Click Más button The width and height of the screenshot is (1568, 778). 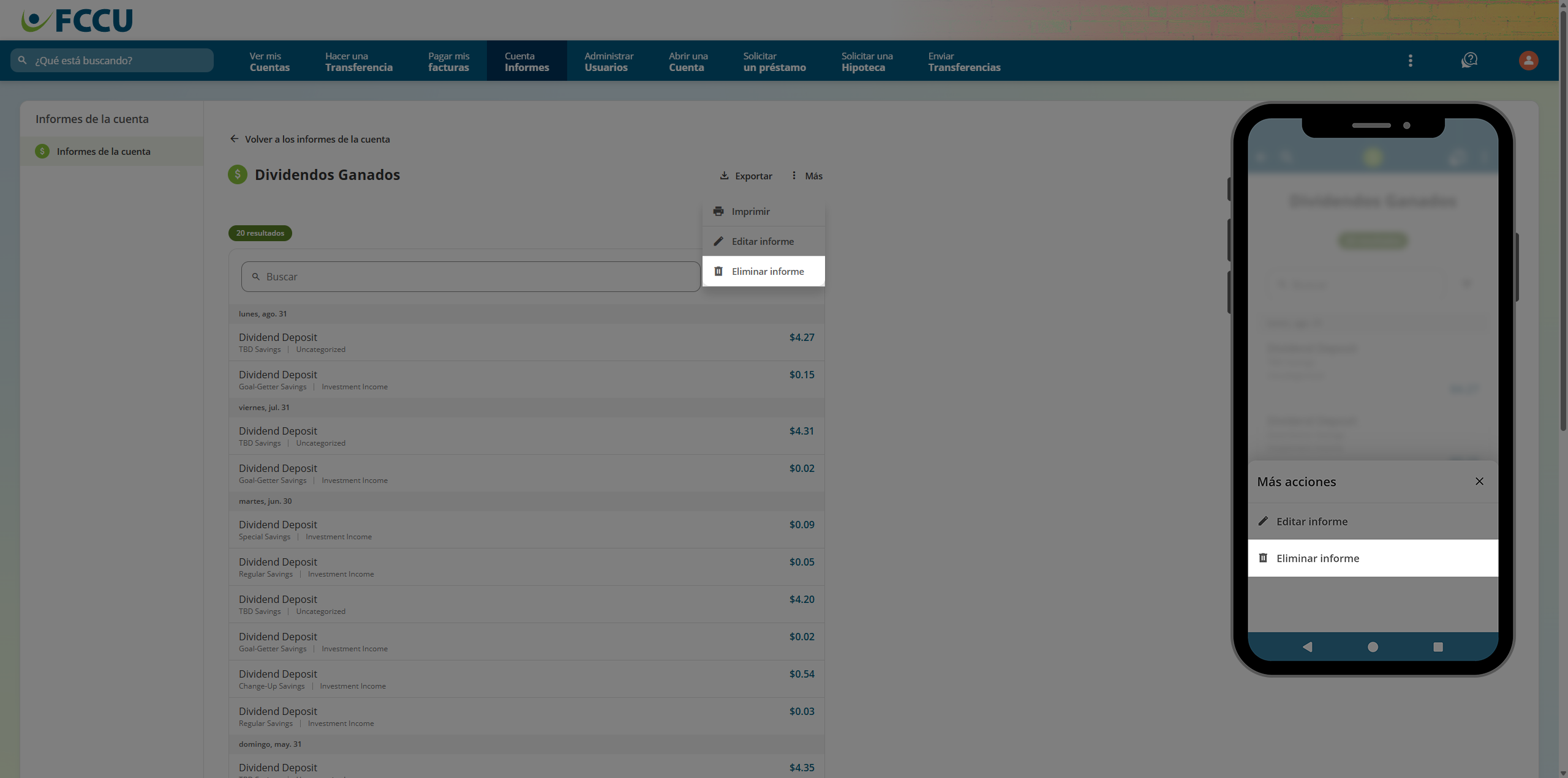coord(807,176)
